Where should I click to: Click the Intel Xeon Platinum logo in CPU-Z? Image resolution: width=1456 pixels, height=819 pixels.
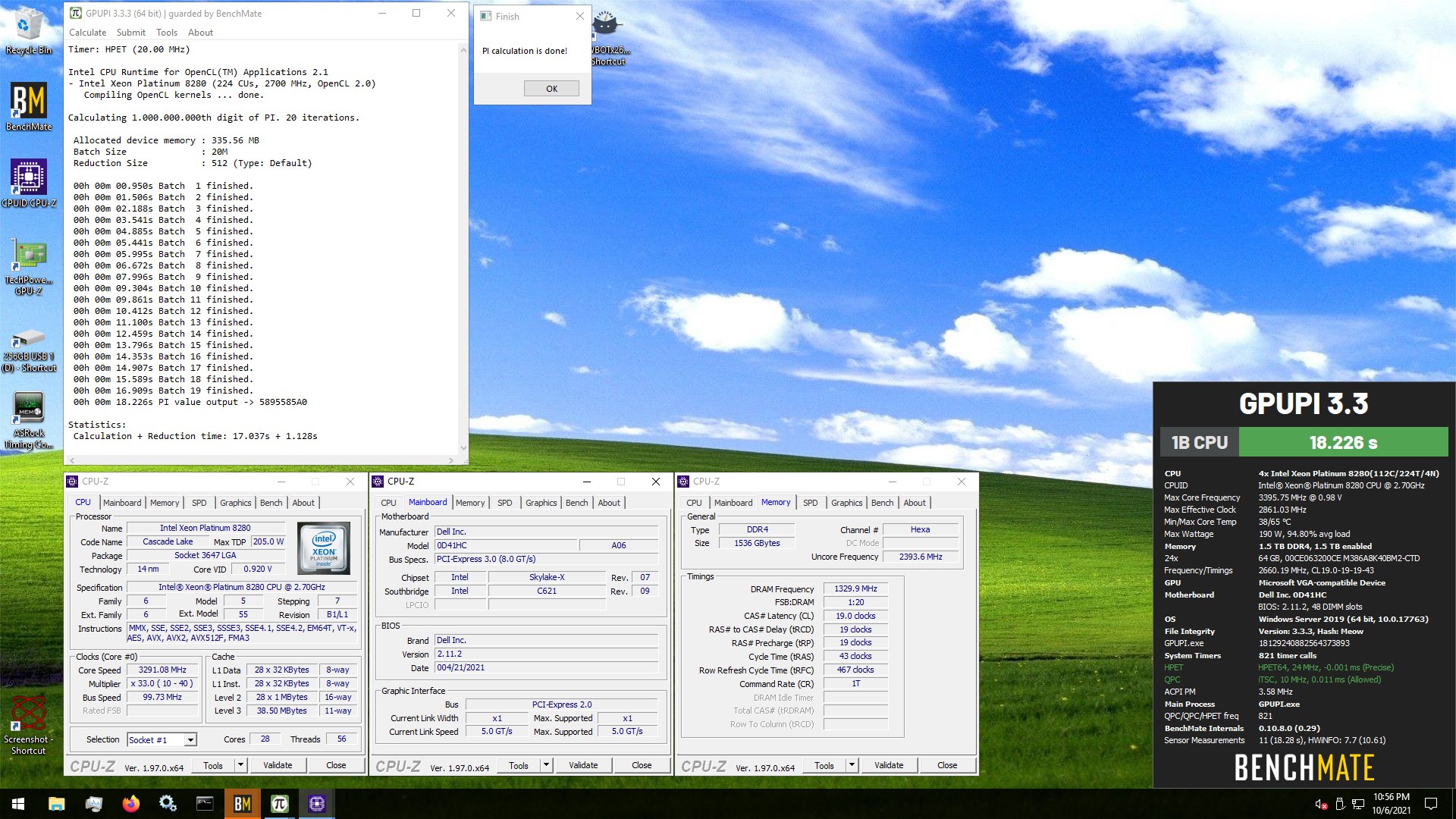click(324, 548)
